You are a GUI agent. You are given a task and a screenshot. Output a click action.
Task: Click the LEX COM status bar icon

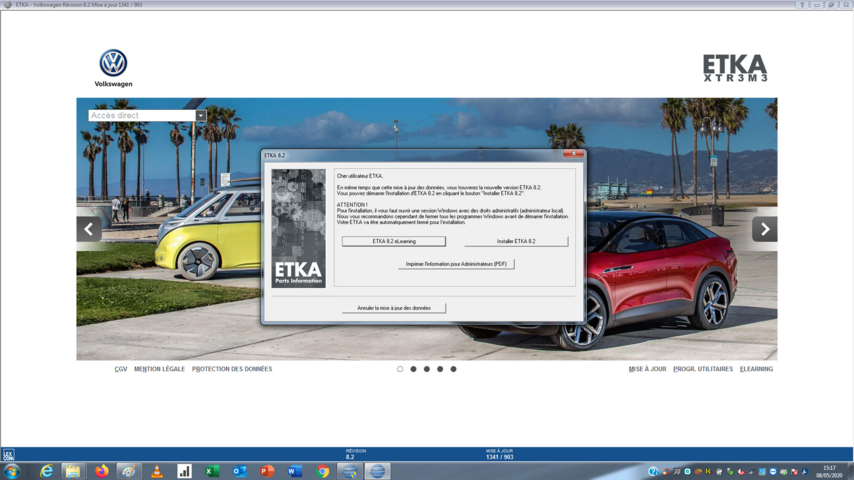[8, 454]
